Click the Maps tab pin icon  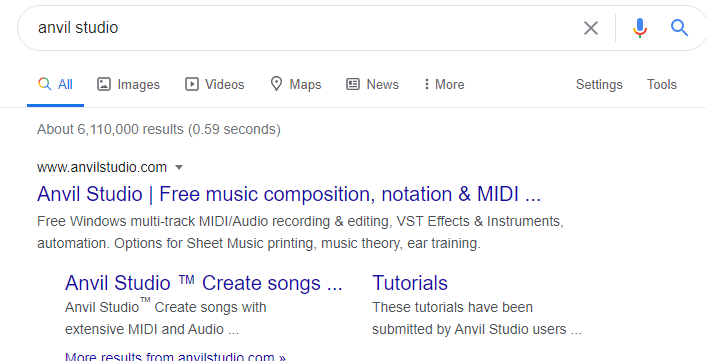click(x=276, y=84)
